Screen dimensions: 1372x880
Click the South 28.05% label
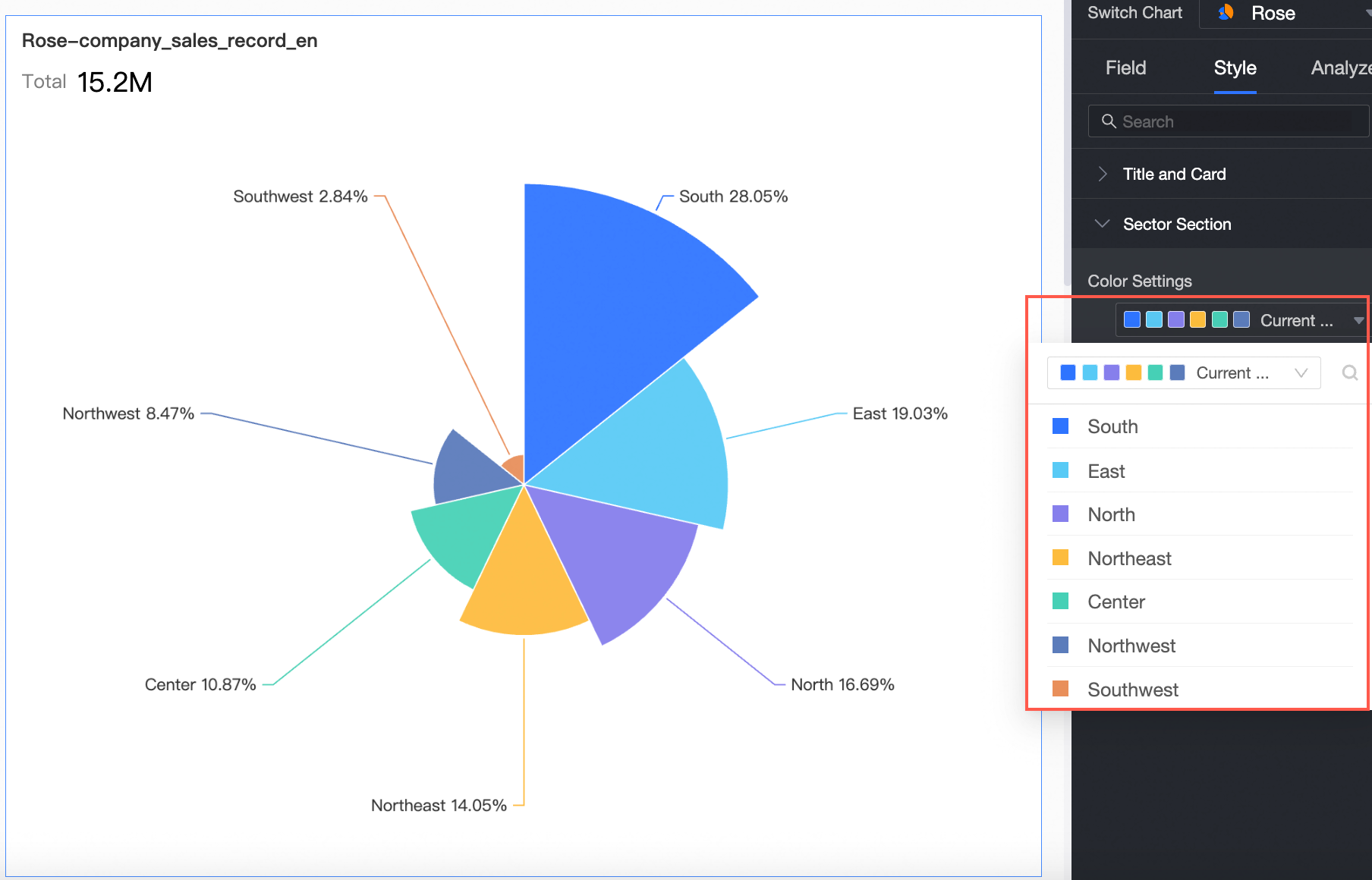coord(733,196)
